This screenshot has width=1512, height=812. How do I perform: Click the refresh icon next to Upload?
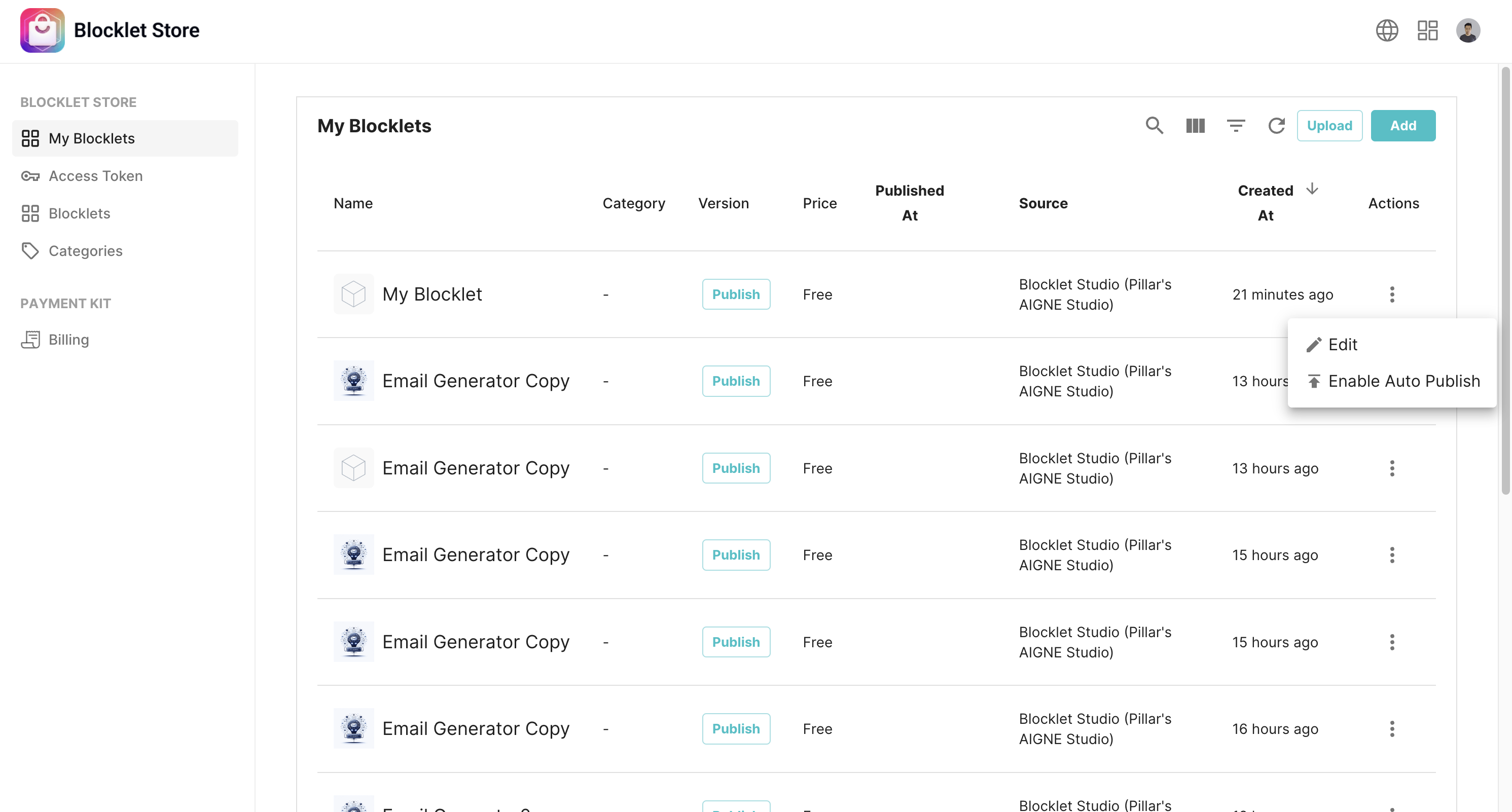[1276, 126]
